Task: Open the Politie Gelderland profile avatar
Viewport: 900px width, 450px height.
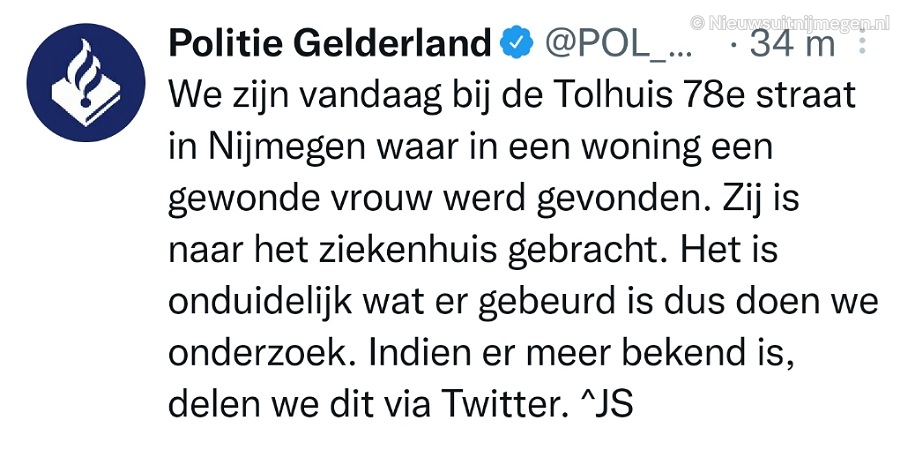Action: click(86, 83)
